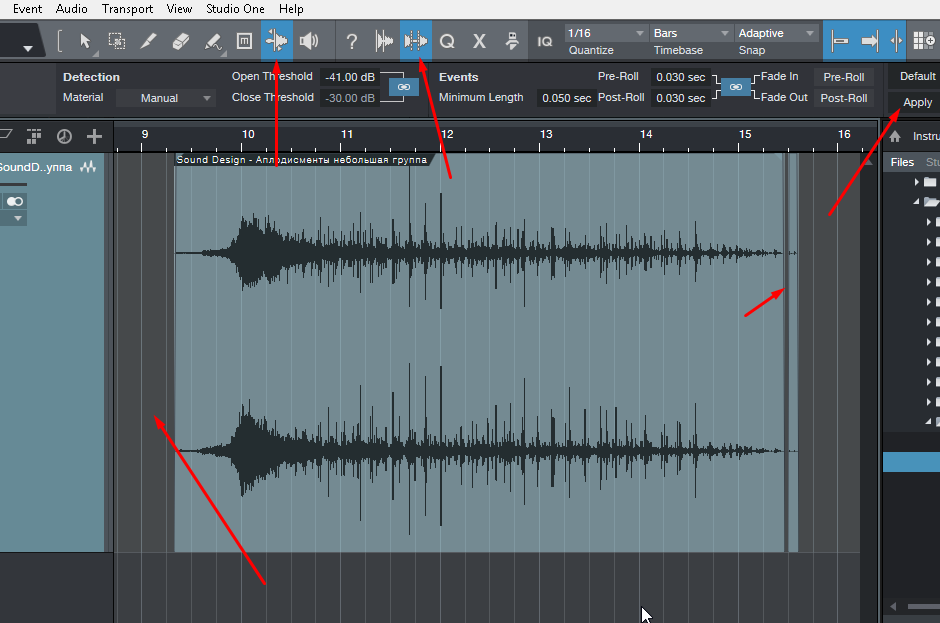Open the track dropdown below the stereo switch

pyautogui.click(x=18, y=218)
